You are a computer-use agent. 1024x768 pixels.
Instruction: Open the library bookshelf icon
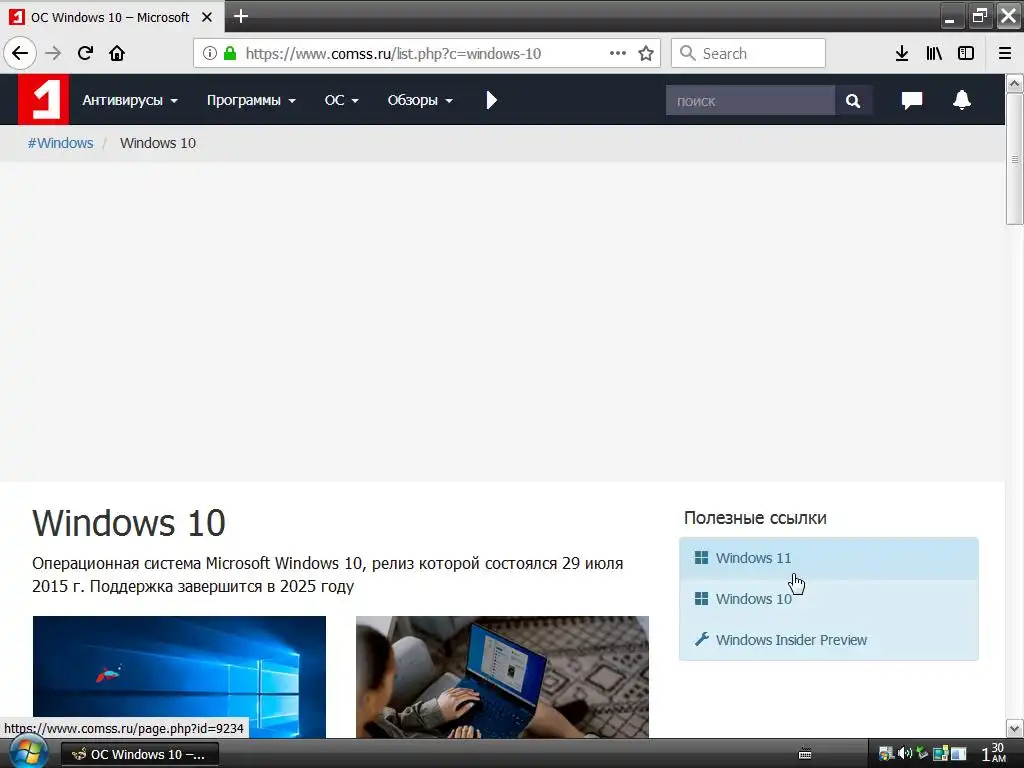click(934, 53)
